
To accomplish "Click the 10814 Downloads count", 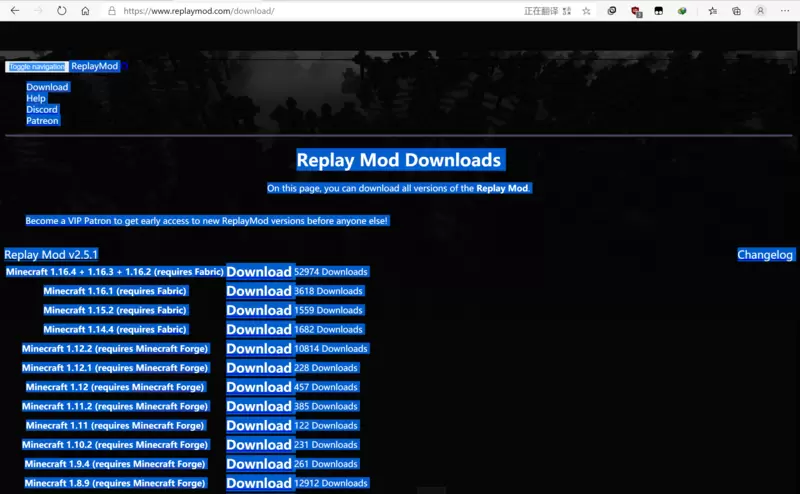I will pyautogui.click(x=331, y=349).
